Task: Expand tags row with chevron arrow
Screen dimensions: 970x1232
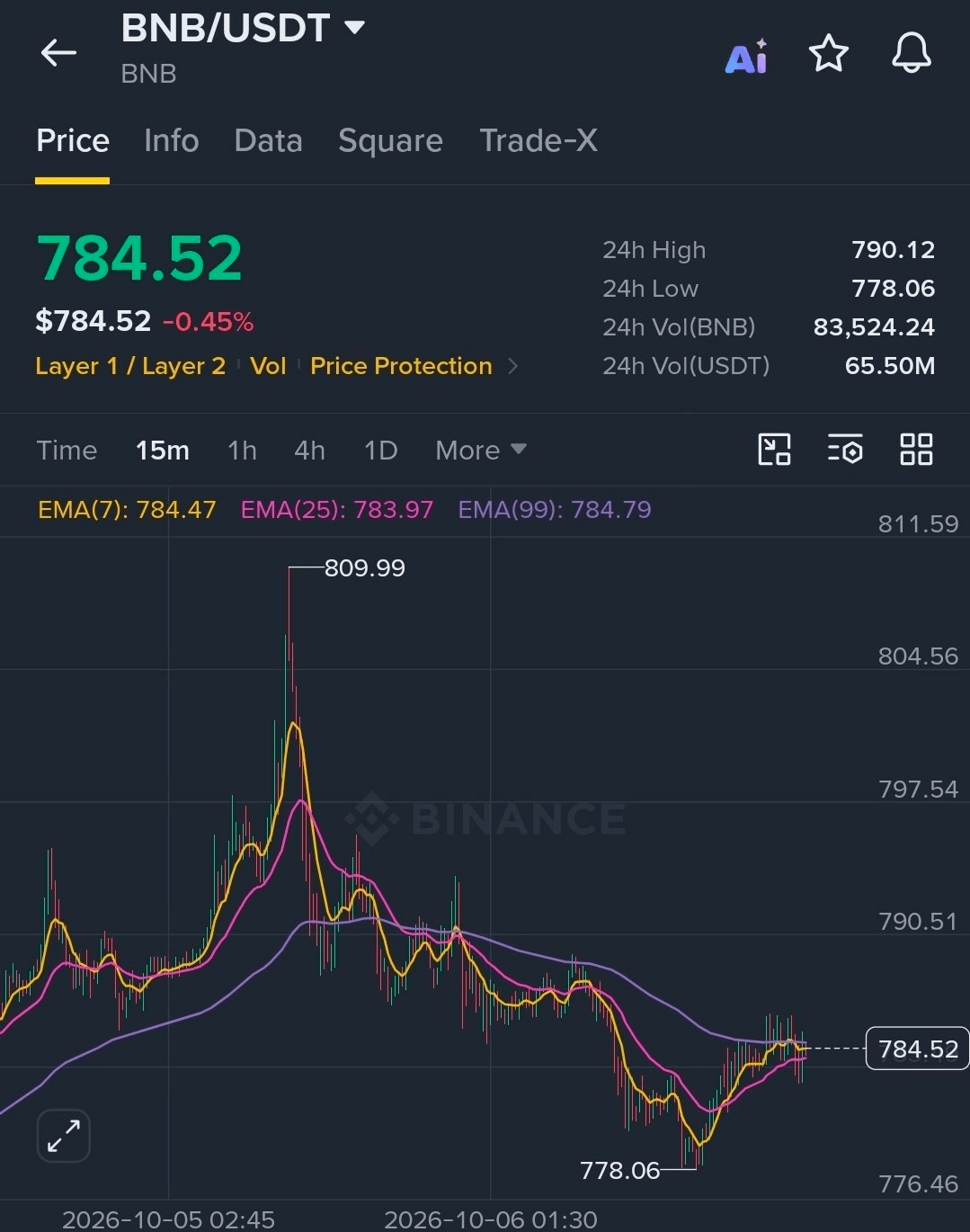Action: pyautogui.click(x=513, y=366)
